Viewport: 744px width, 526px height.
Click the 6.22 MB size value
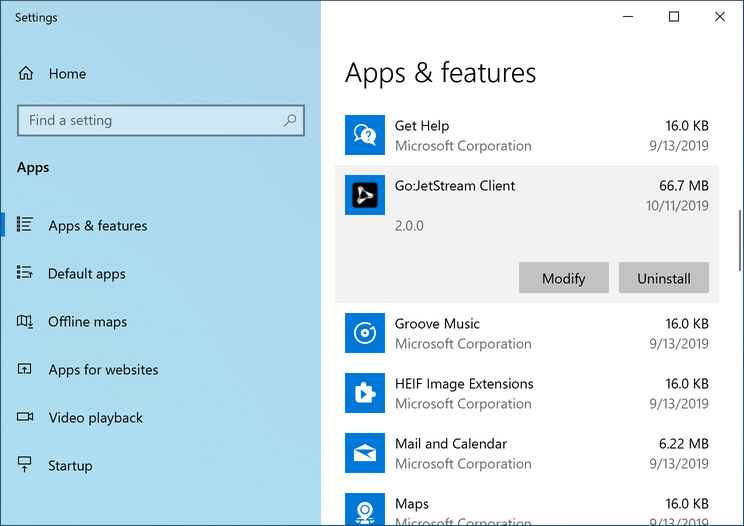[684, 443]
